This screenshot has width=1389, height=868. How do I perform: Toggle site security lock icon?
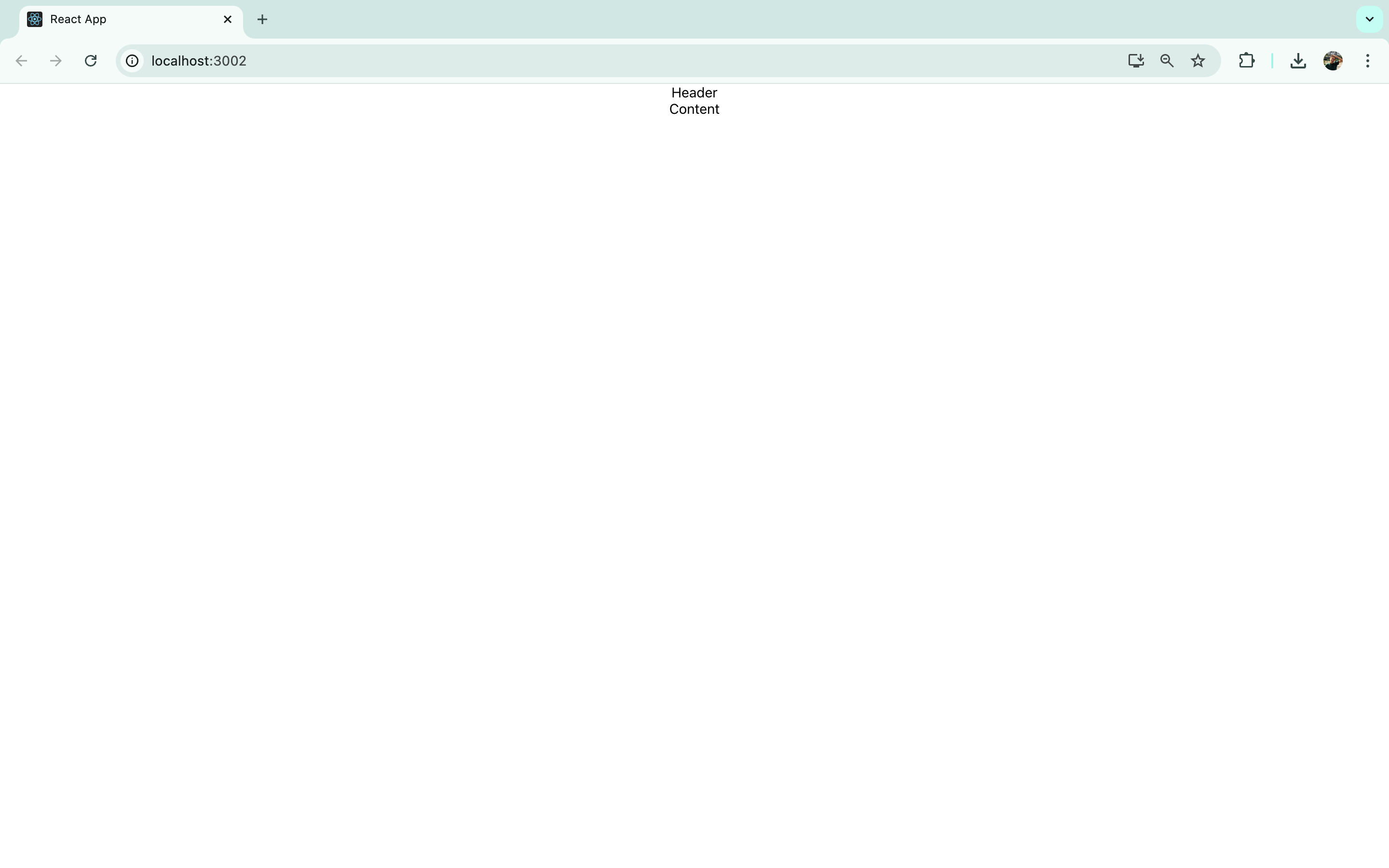click(x=131, y=60)
